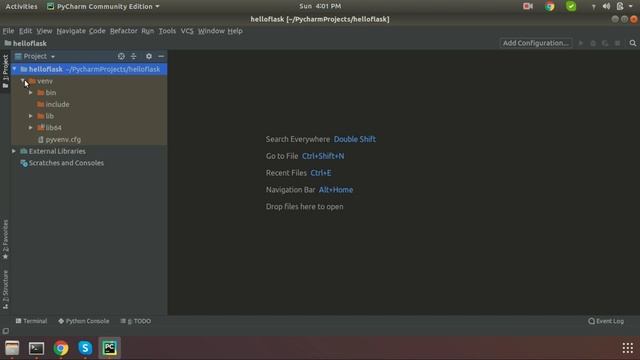This screenshot has width=640, height=360.
Task: Open system menu arrow in top bar
Action: pyautogui.click(x=631, y=6)
